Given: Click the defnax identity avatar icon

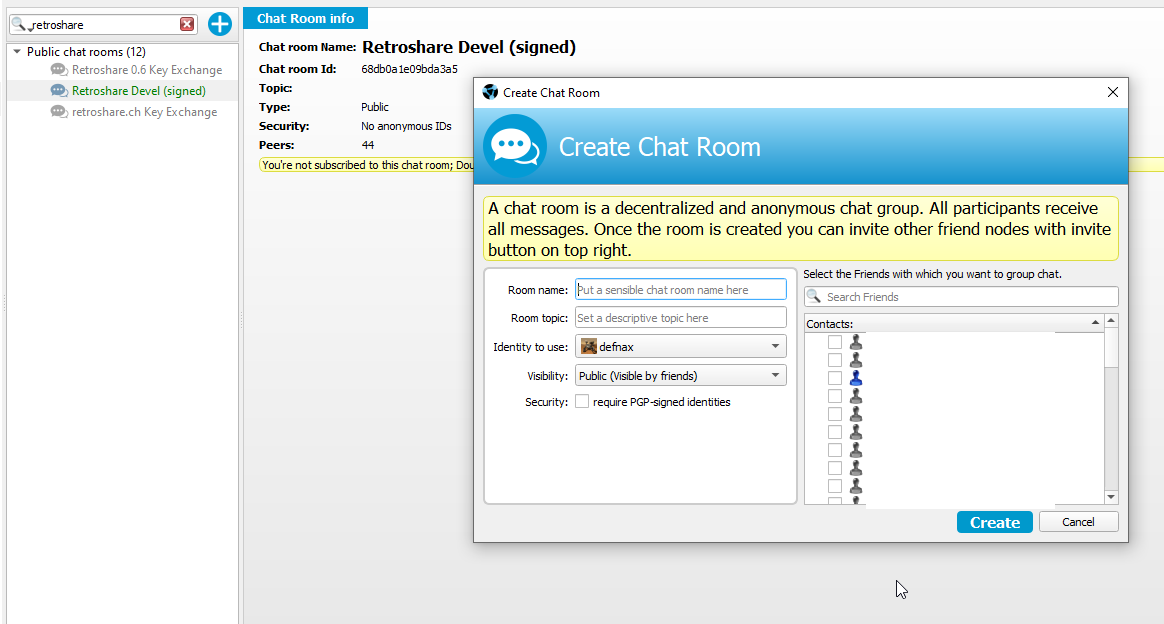Looking at the screenshot, I should tap(589, 347).
